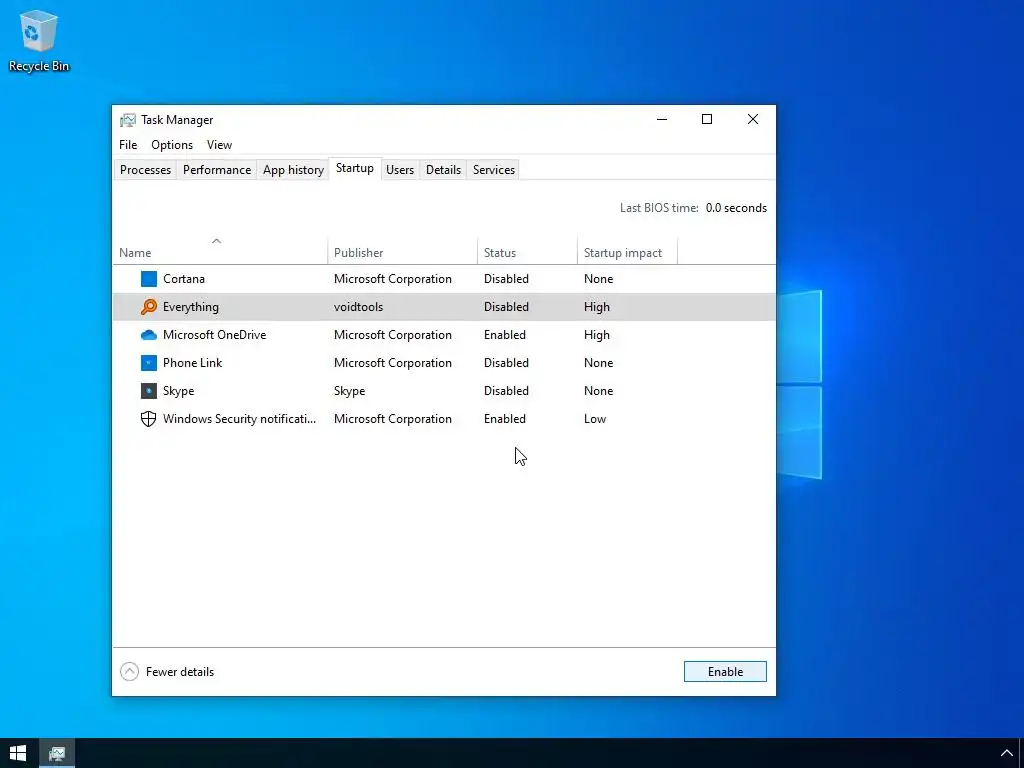Open the Recycle Bin desktop icon

point(39,40)
